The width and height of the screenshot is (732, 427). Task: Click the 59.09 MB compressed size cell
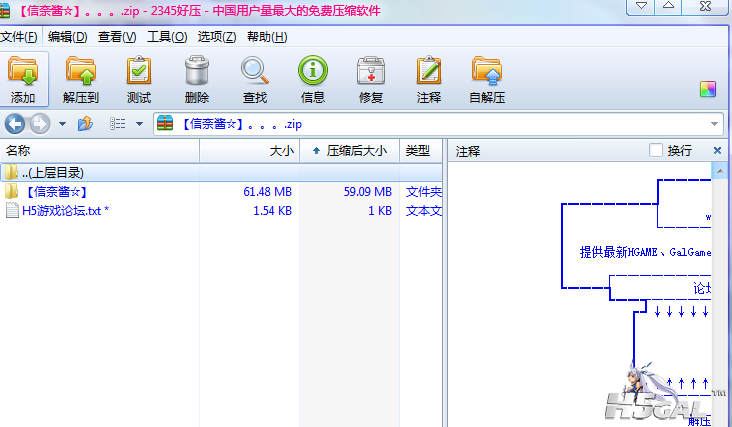(367, 192)
